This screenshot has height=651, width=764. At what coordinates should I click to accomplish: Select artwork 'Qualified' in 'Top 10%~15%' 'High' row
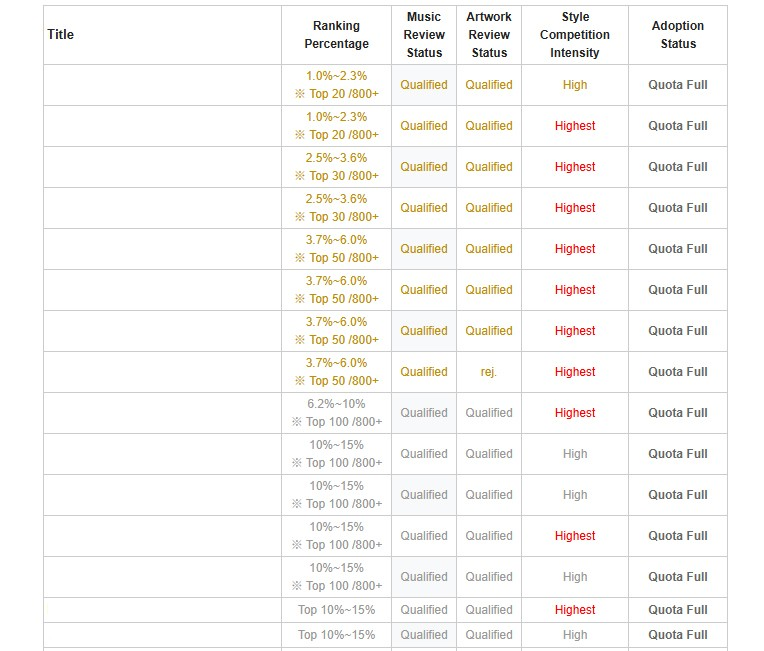coord(489,635)
